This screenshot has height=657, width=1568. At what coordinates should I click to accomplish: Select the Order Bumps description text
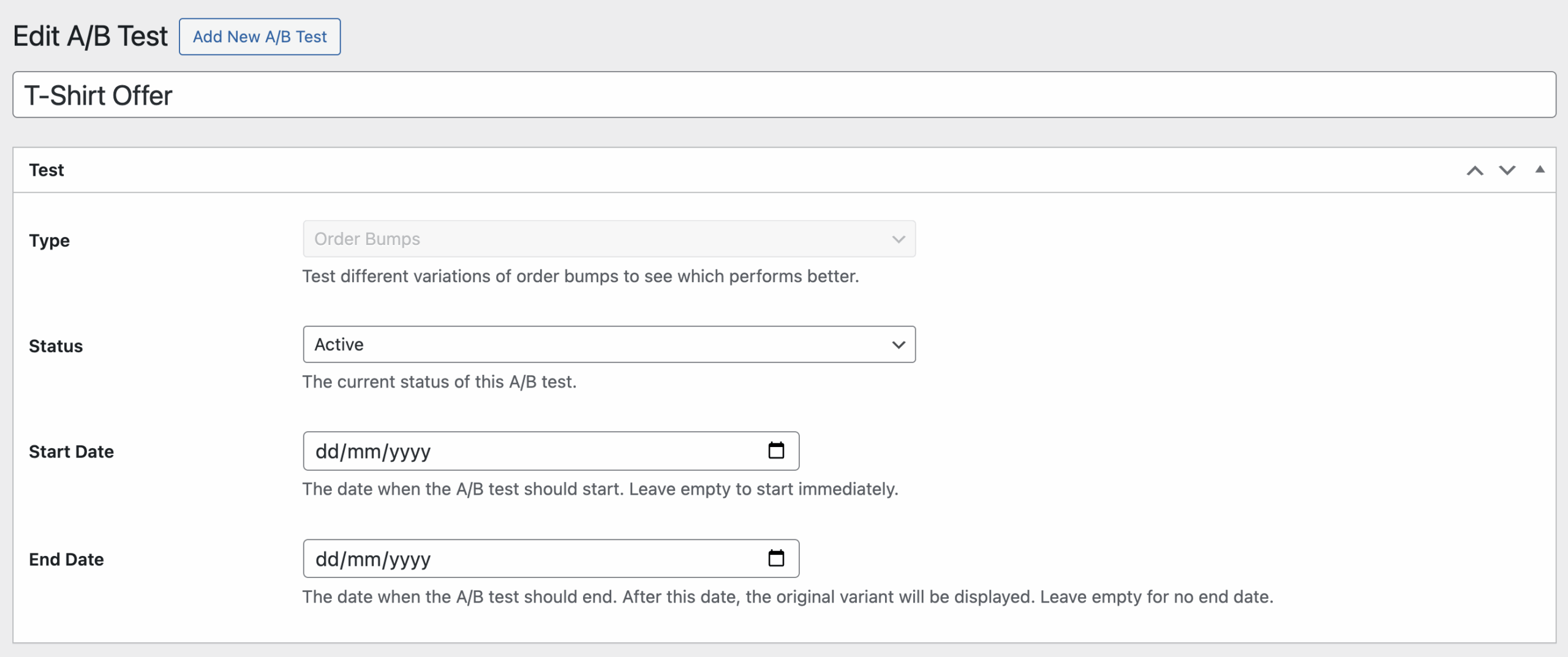(581, 276)
